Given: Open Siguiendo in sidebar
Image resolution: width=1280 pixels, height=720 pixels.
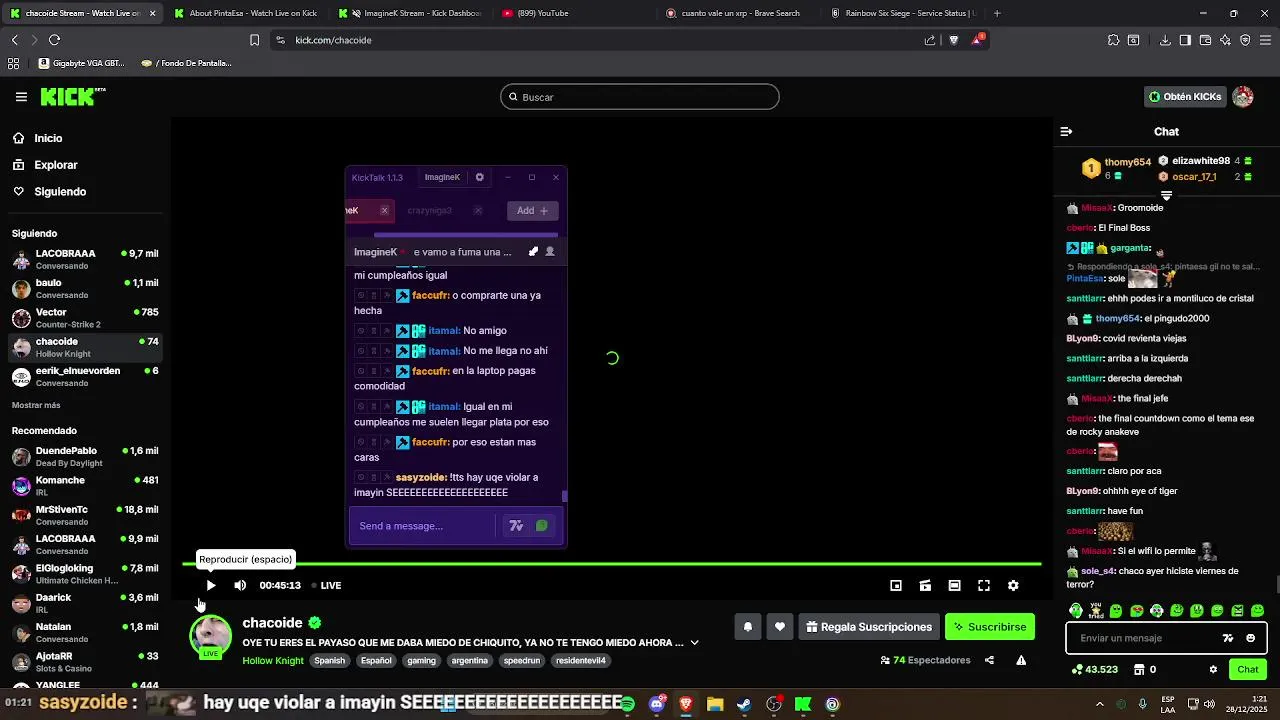Looking at the screenshot, I should tap(60, 191).
